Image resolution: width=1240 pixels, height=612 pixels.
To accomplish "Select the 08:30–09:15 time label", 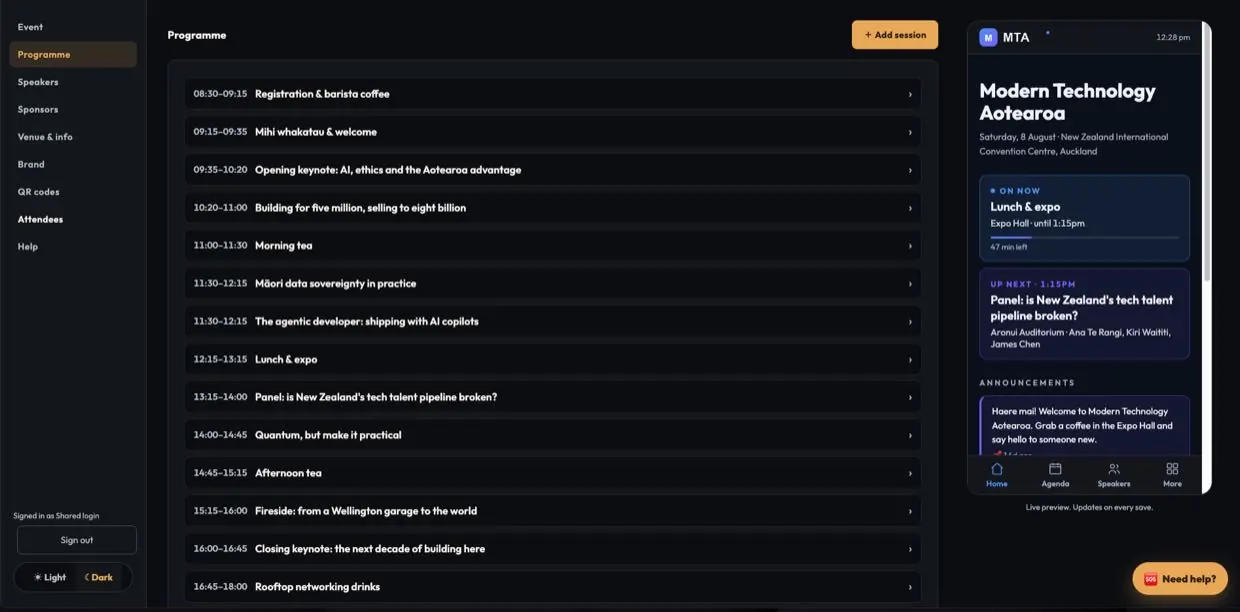I will 220,94.
